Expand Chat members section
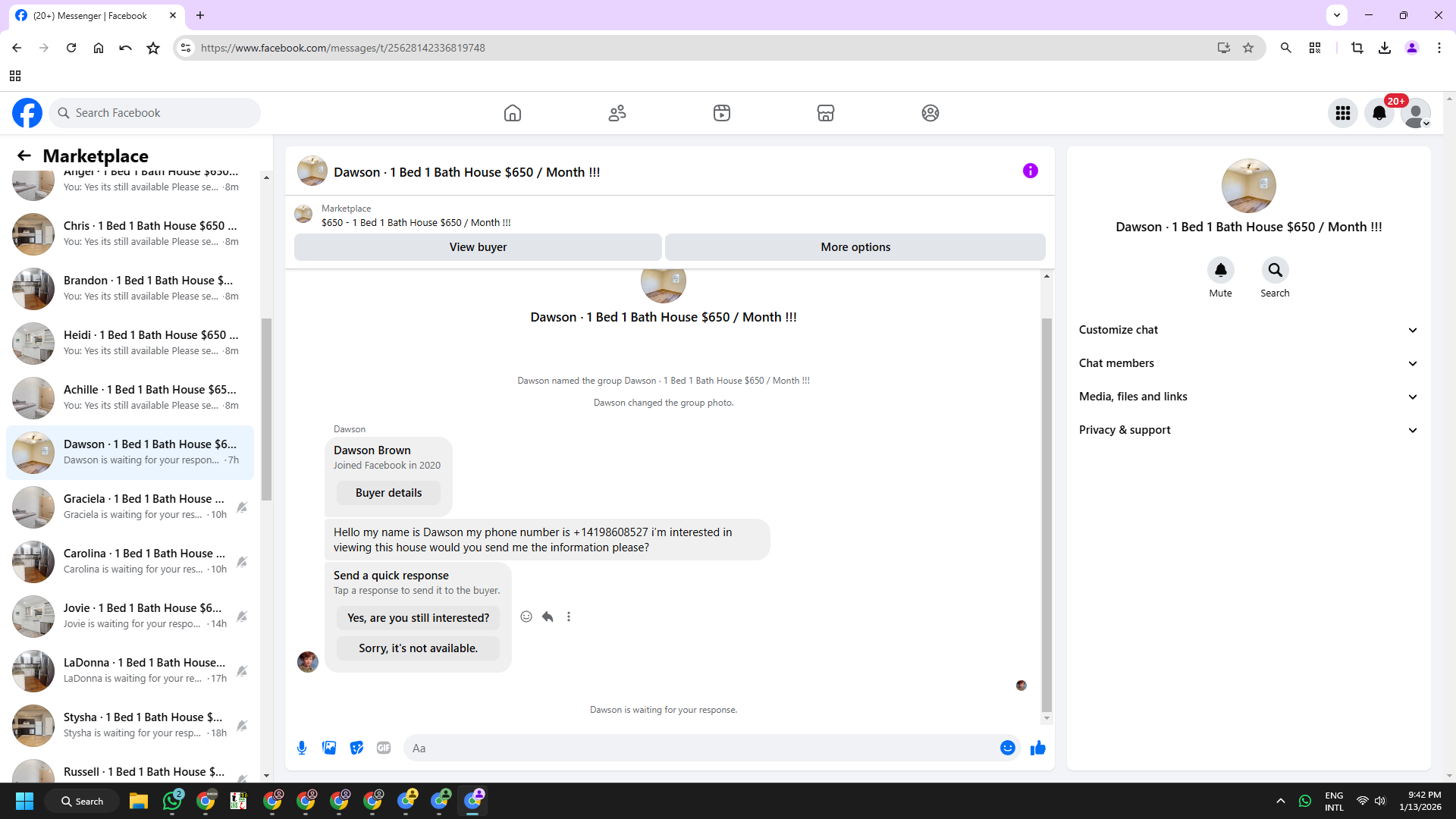This screenshot has width=1456, height=819. click(1248, 363)
